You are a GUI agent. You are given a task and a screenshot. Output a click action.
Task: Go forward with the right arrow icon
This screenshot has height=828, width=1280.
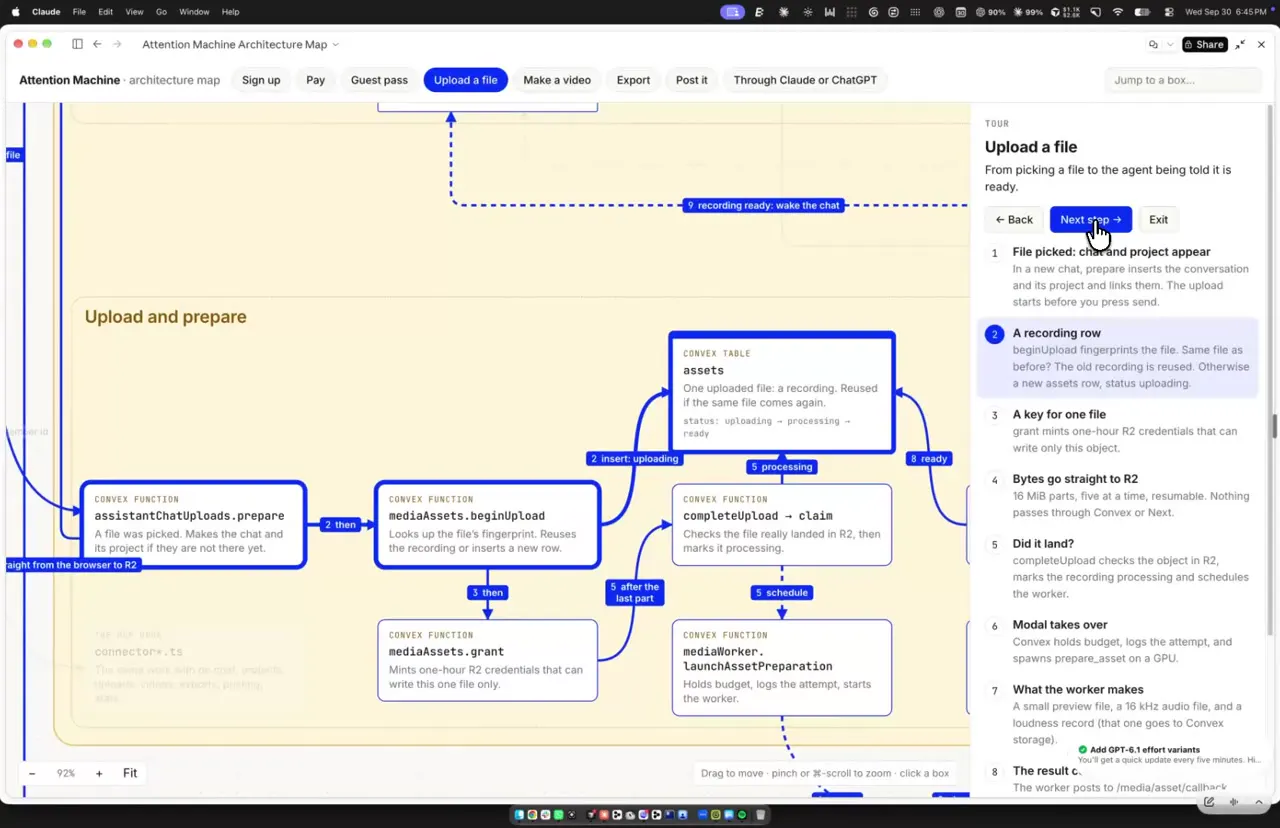[117, 44]
